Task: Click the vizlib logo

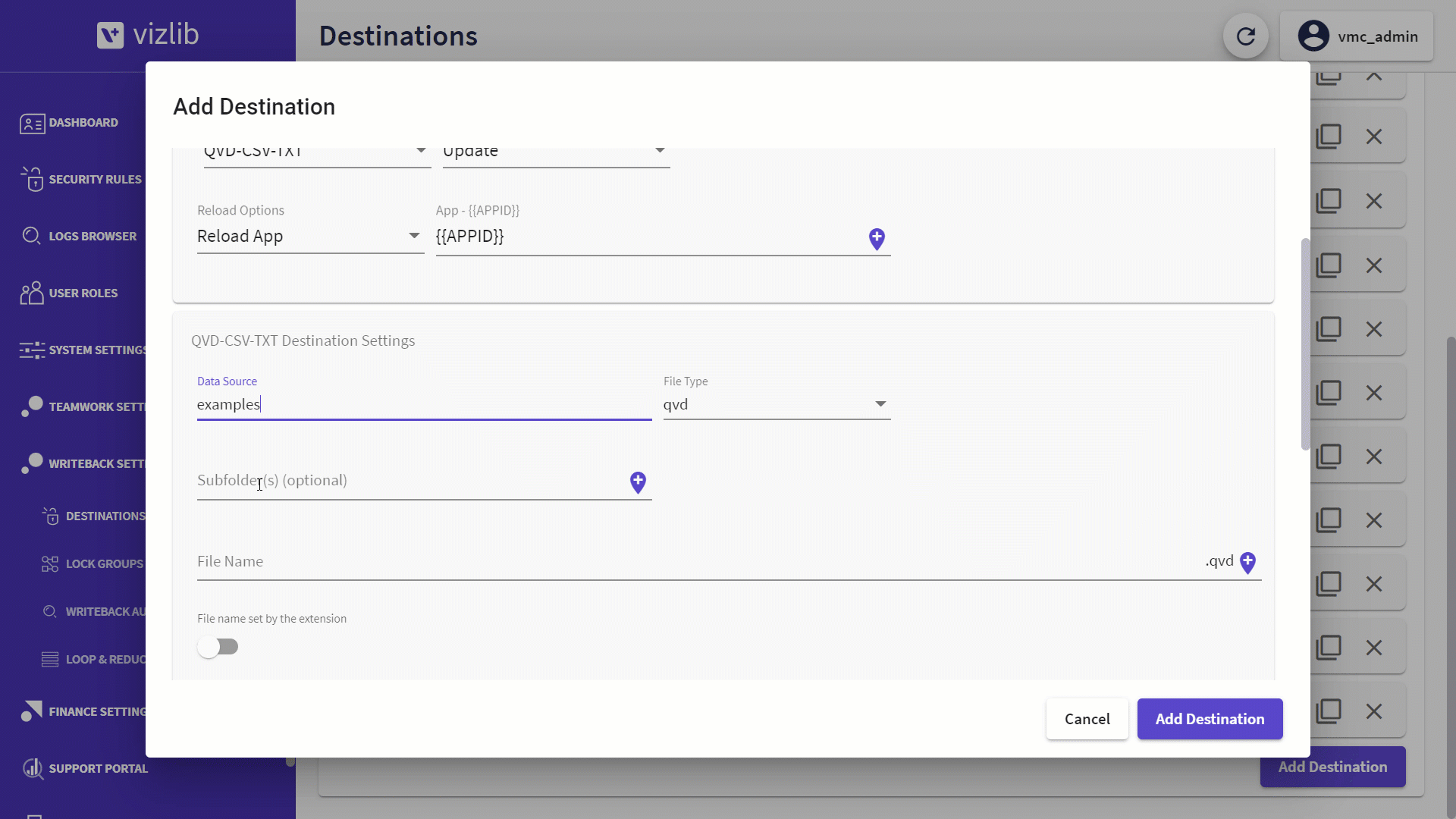Action: click(x=148, y=34)
